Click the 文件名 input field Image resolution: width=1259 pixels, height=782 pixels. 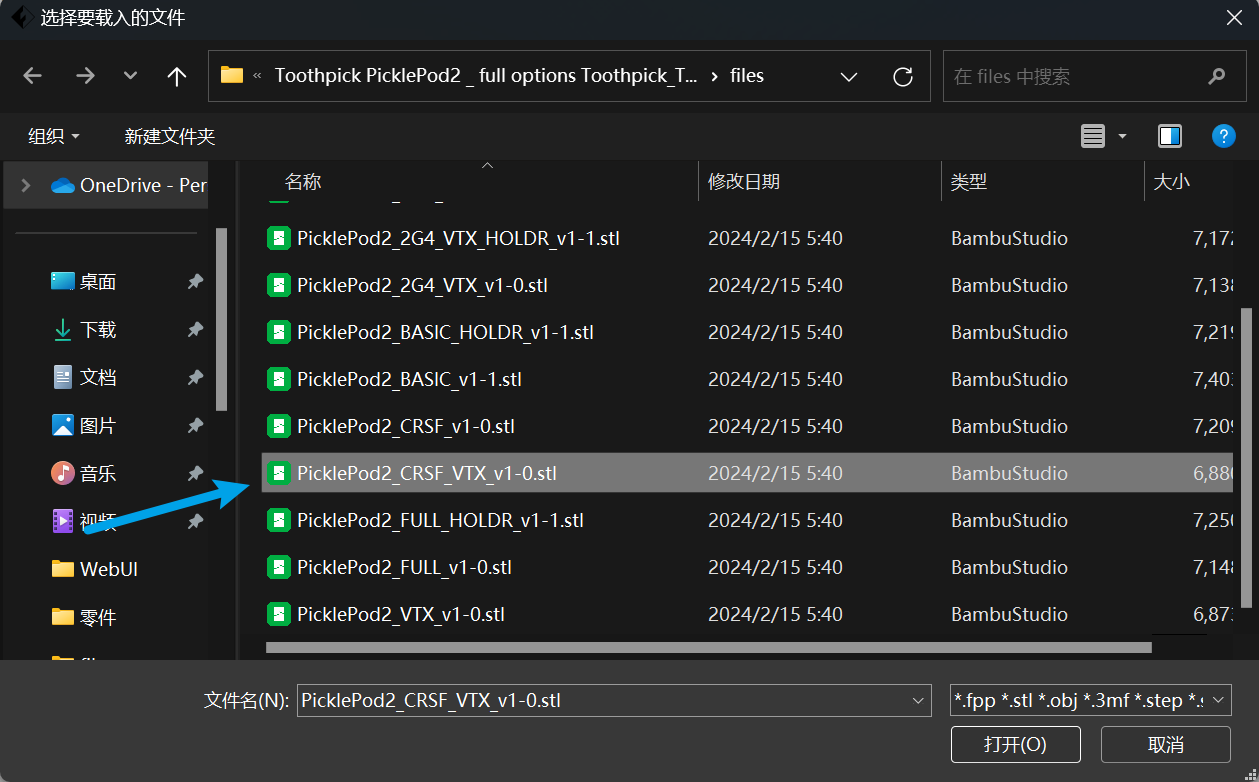click(600, 701)
